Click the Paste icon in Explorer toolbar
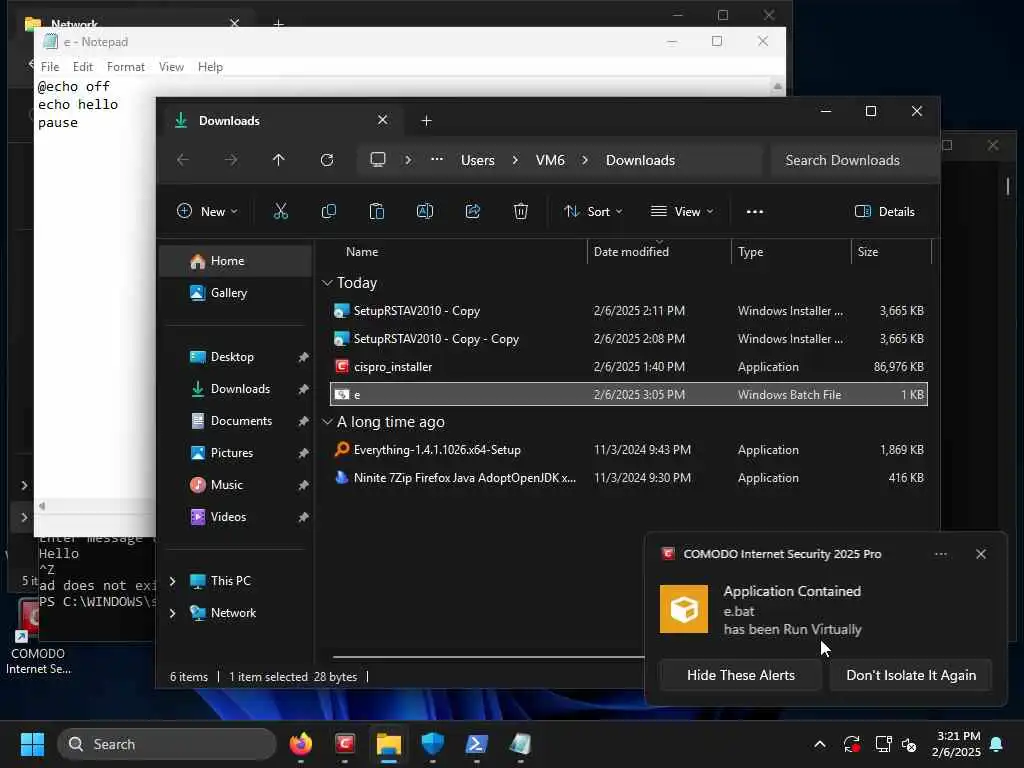1024x768 pixels. [x=377, y=211]
